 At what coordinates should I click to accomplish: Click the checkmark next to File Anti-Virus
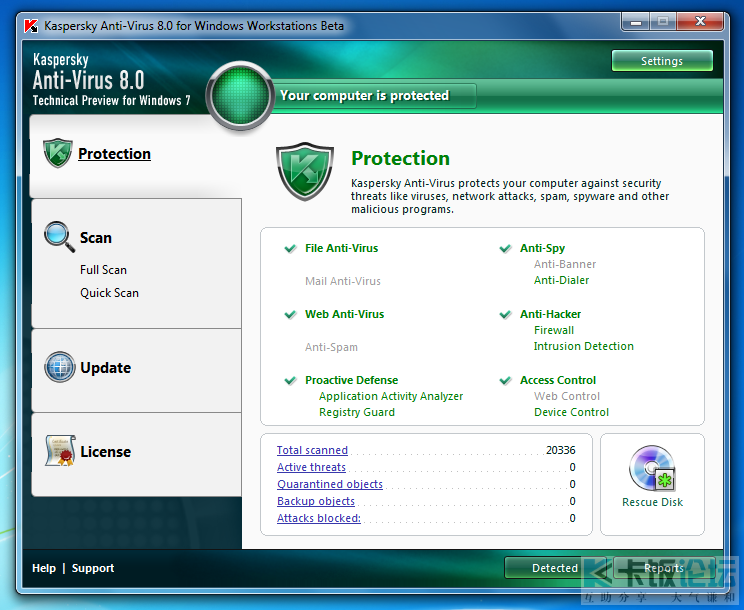pyautogui.click(x=290, y=249)
